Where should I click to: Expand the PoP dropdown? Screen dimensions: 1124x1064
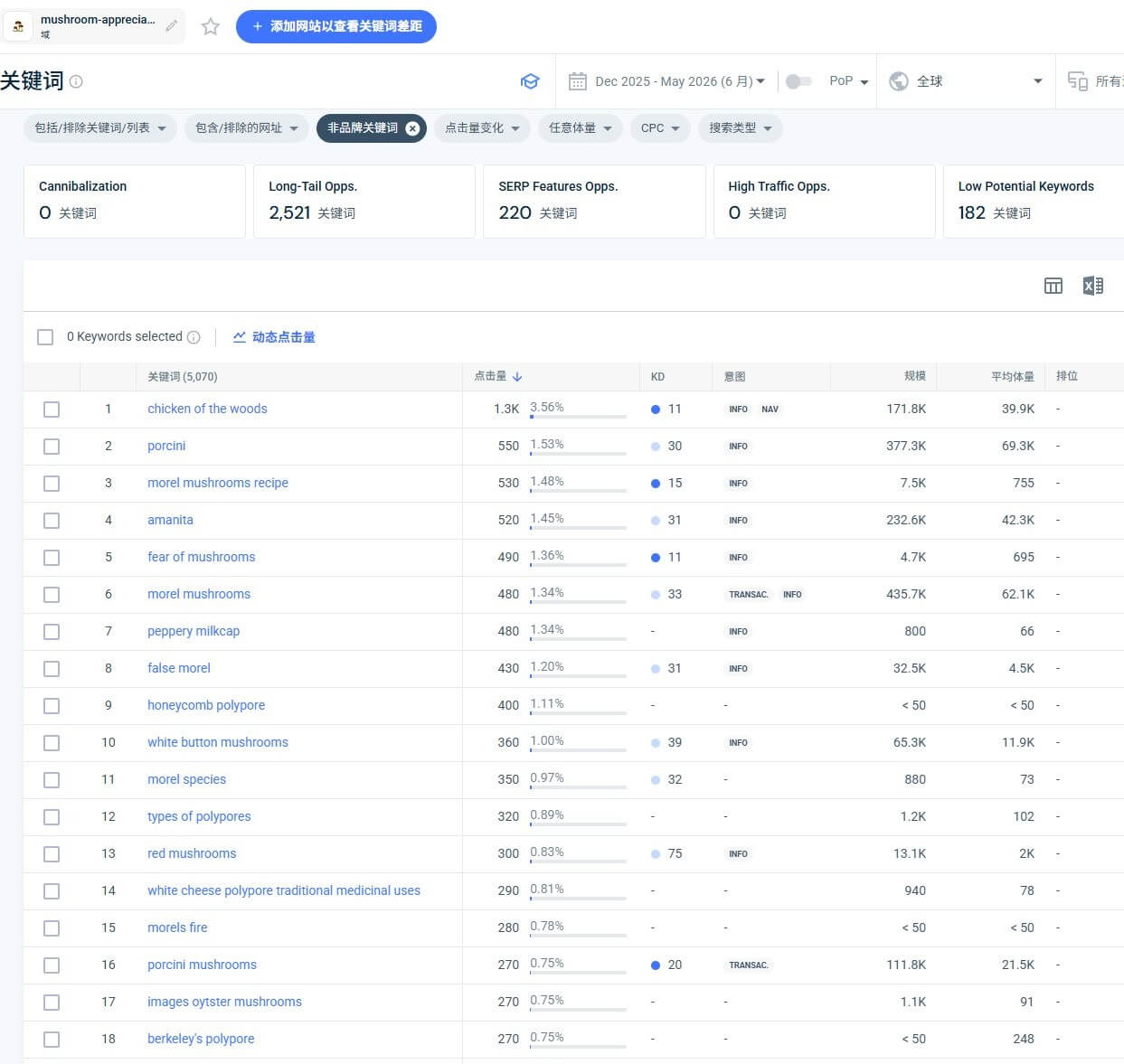848,81
